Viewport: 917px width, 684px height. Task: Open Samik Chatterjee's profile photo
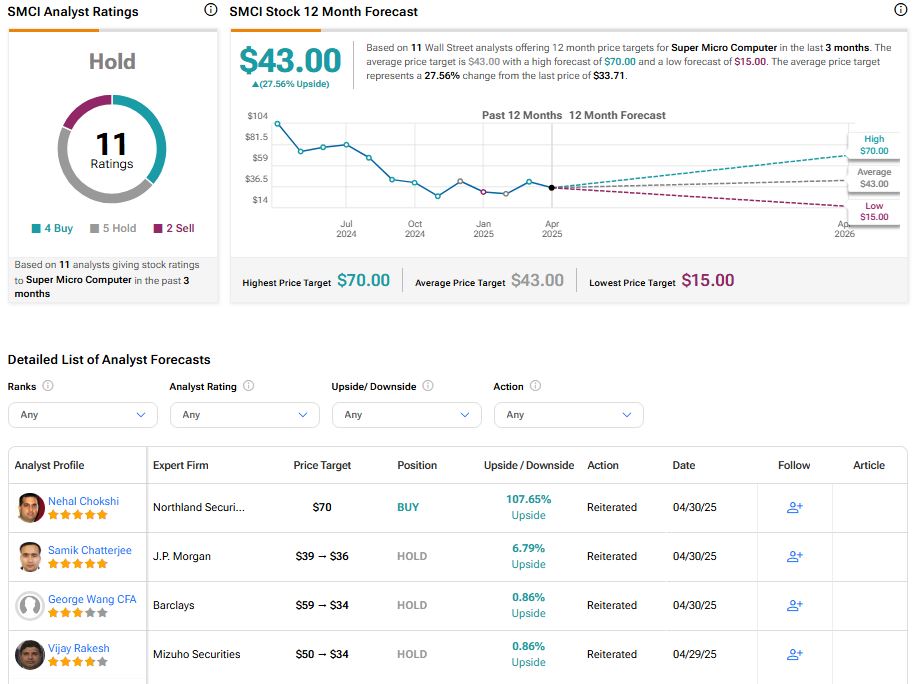pyautogui.click(x=30, y=557)
